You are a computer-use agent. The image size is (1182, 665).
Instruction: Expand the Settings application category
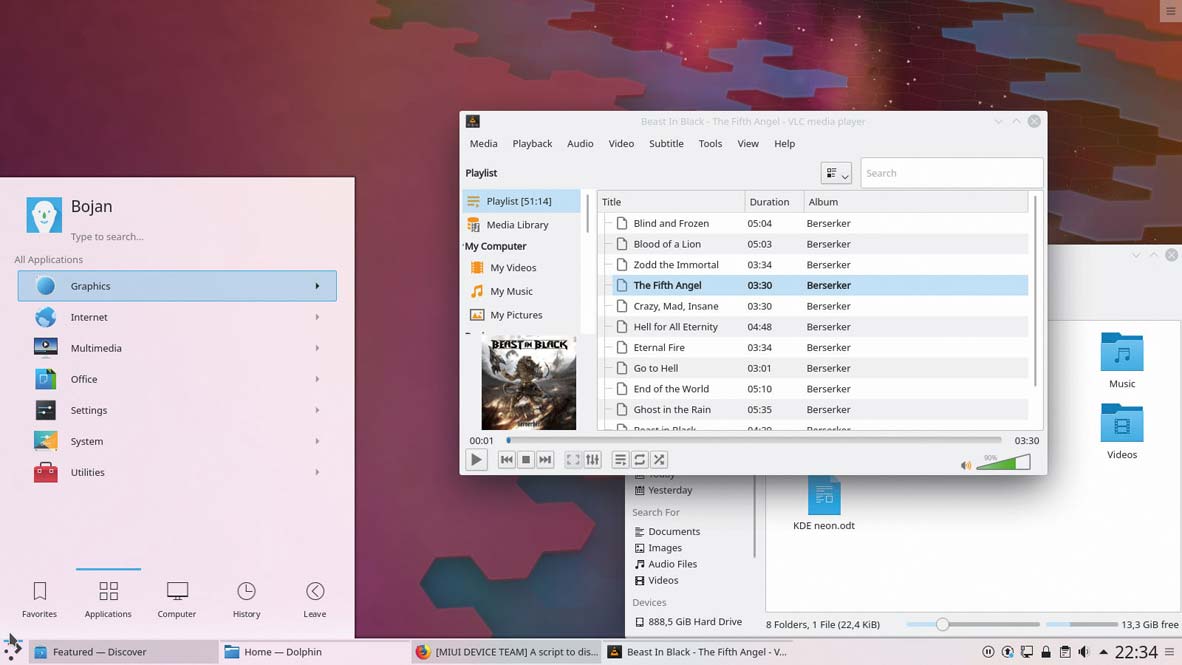[x=177, y=410]
